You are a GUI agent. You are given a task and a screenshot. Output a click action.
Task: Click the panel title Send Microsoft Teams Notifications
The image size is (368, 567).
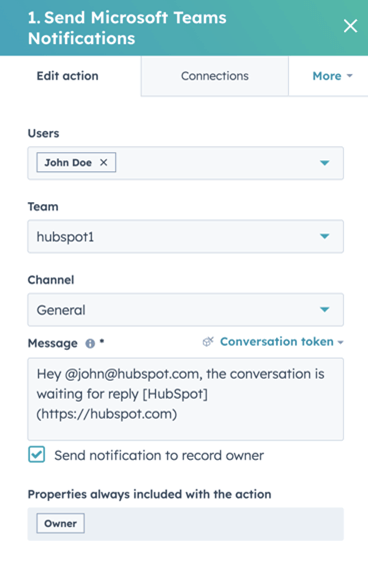pos(127,28)
